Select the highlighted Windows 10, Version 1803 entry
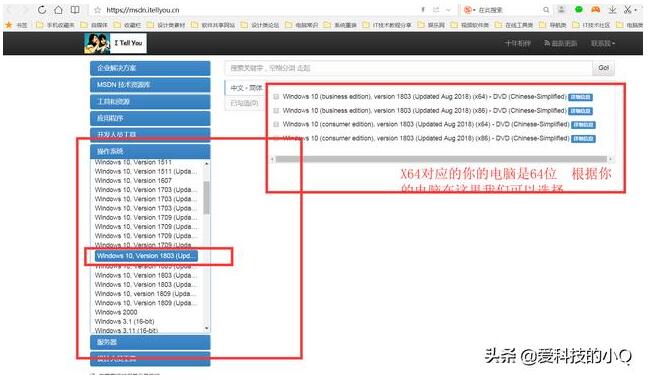Screen dimensions: 649x380 tap(146, 256)
